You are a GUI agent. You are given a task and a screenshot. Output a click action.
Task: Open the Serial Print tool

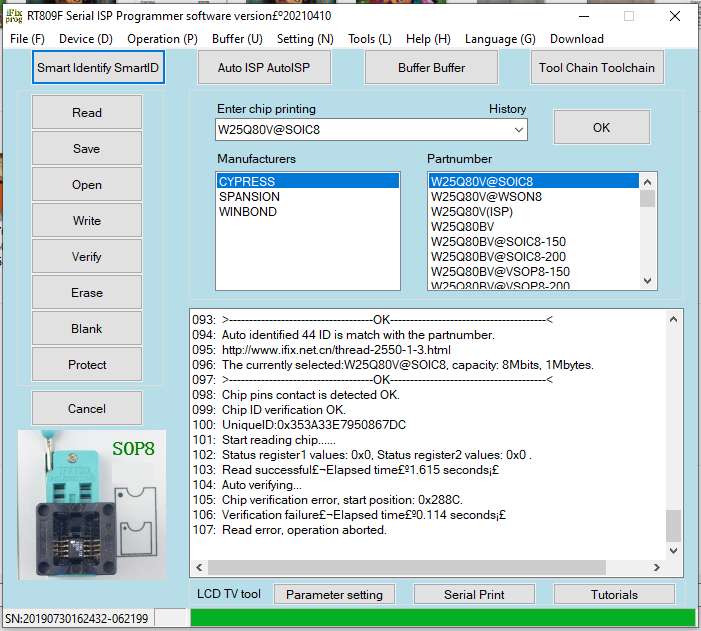pos(474,595)
